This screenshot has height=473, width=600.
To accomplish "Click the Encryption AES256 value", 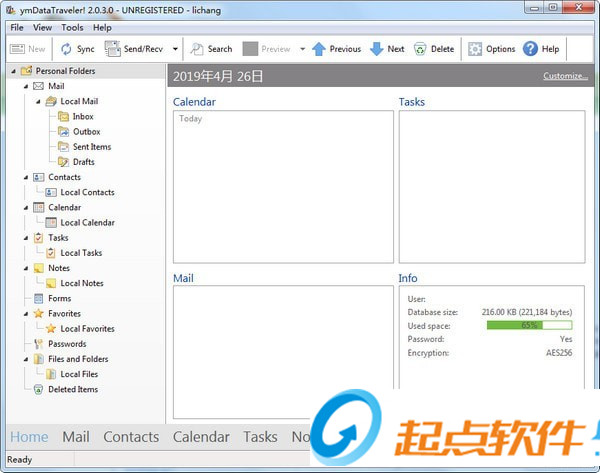I will [559, 353].
